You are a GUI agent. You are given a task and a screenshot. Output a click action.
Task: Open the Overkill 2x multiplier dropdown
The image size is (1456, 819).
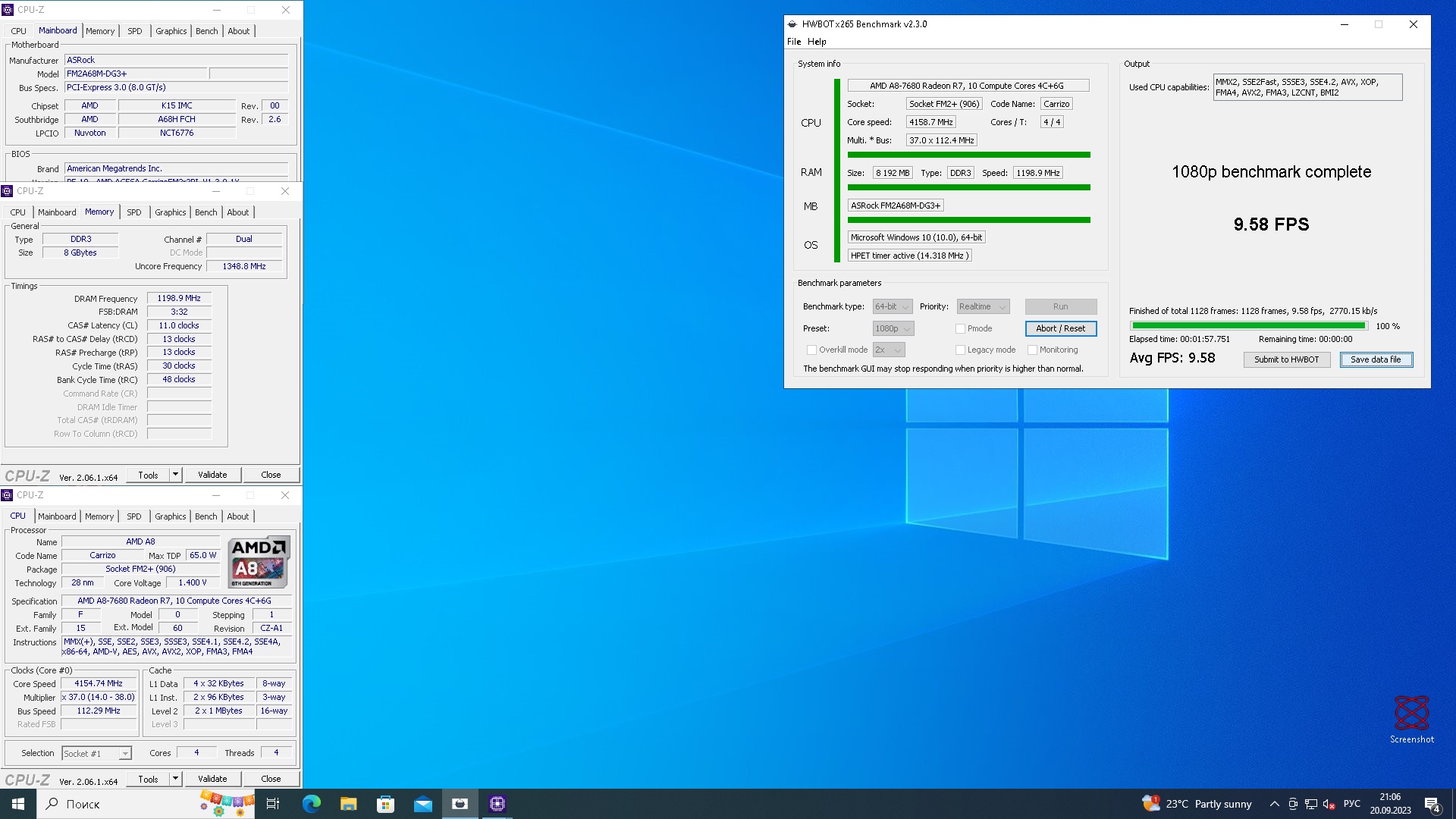tap(888, 350)
